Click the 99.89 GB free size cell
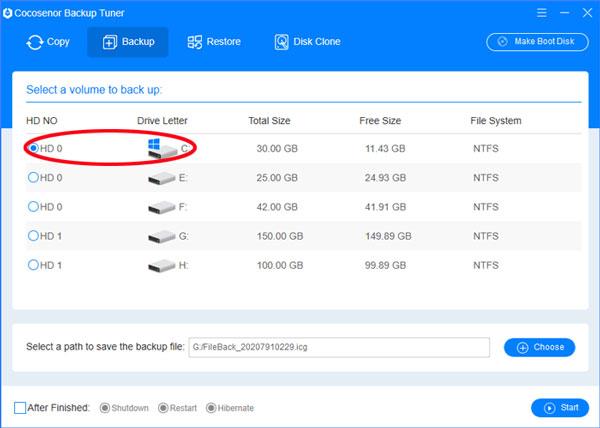This screenshot has height=428, width=600. tap(385, 265)
